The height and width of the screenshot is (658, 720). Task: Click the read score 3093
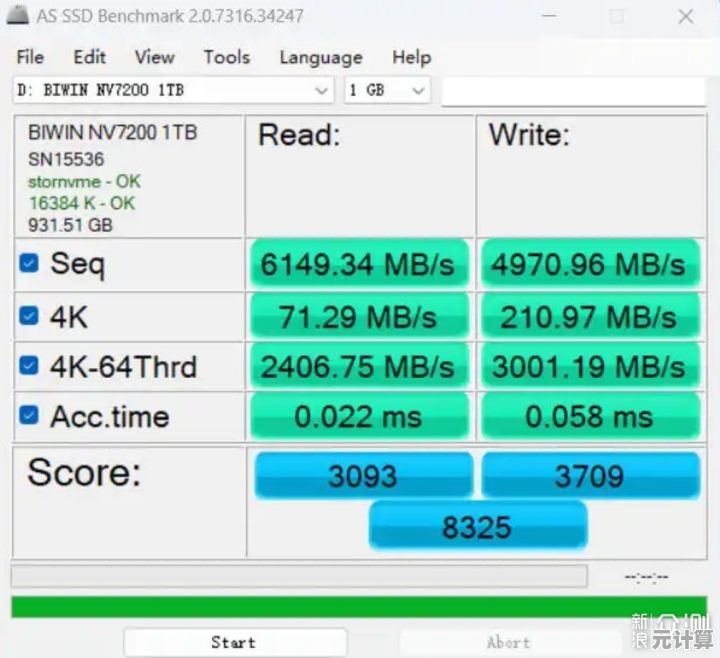click(364, 475)
